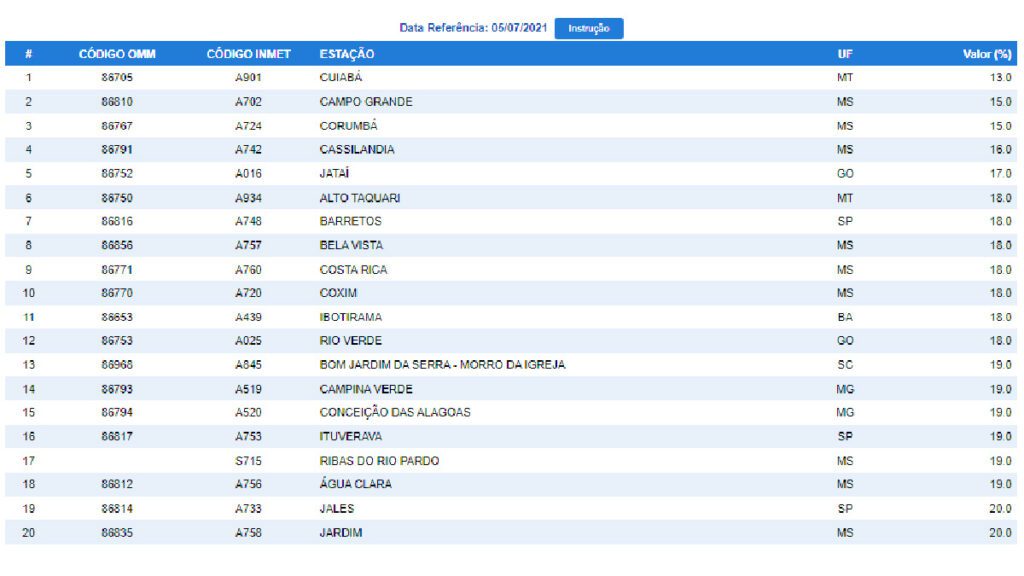Image resolution: width=1024 pixels, height=576 pixels.
Task: Click the # column header
Action: 28,54
